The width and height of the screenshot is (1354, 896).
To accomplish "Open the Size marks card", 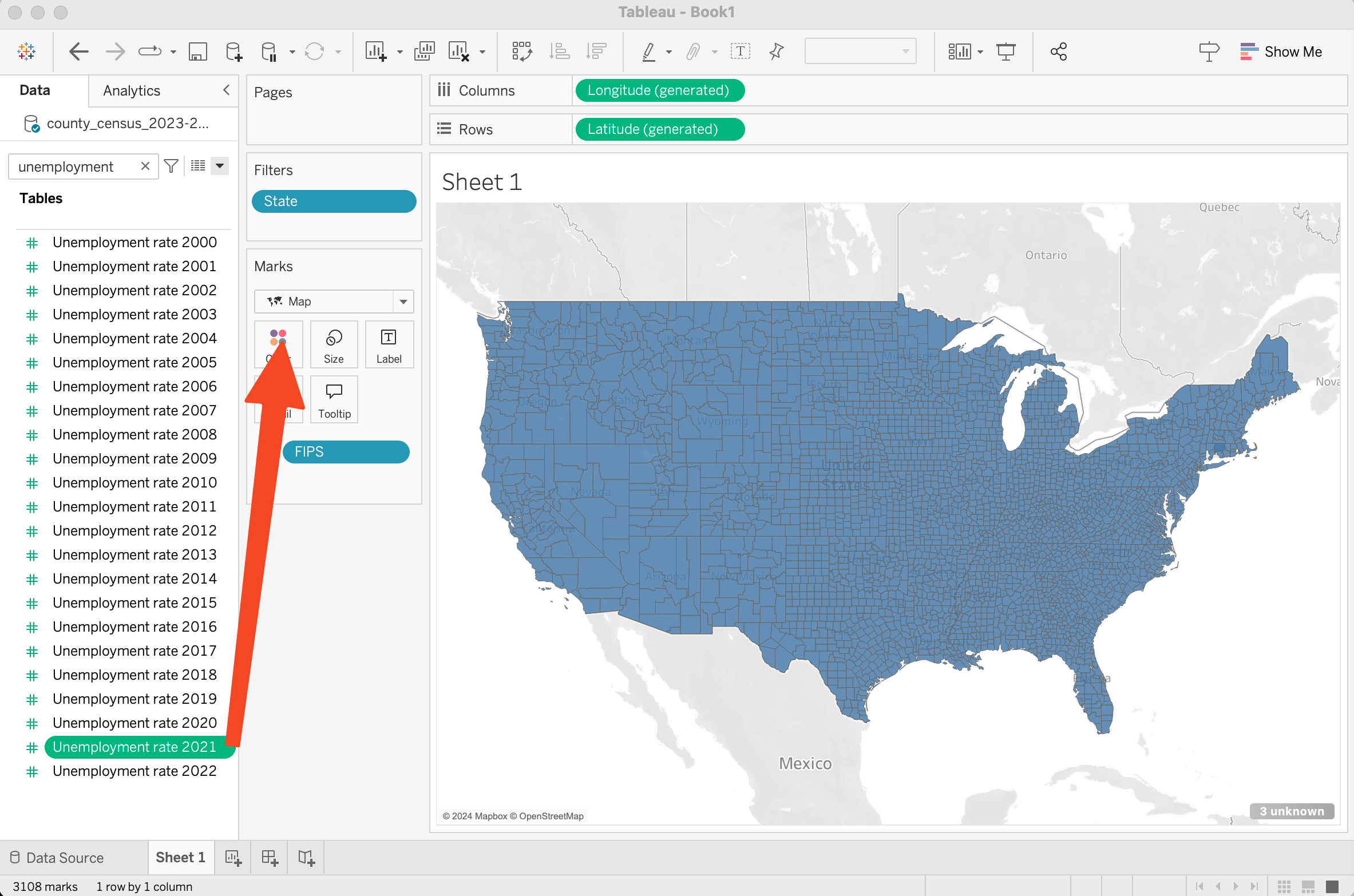I will tap(334, 345).
